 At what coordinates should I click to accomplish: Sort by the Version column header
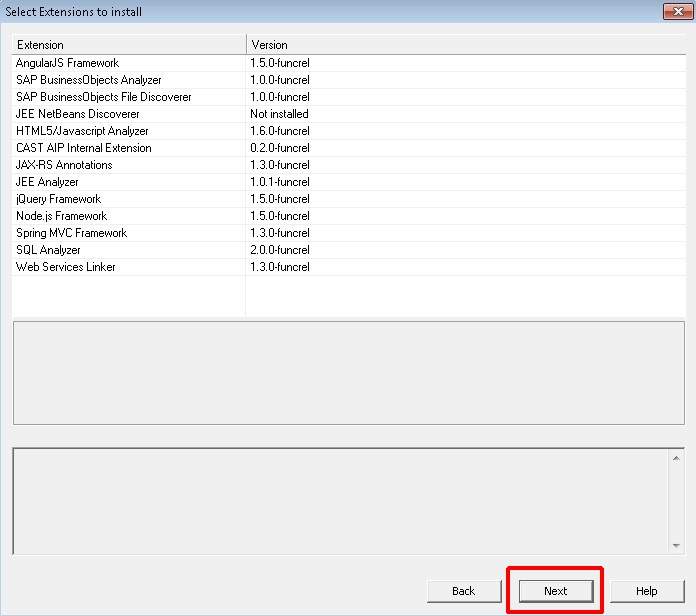click(466, 45)
